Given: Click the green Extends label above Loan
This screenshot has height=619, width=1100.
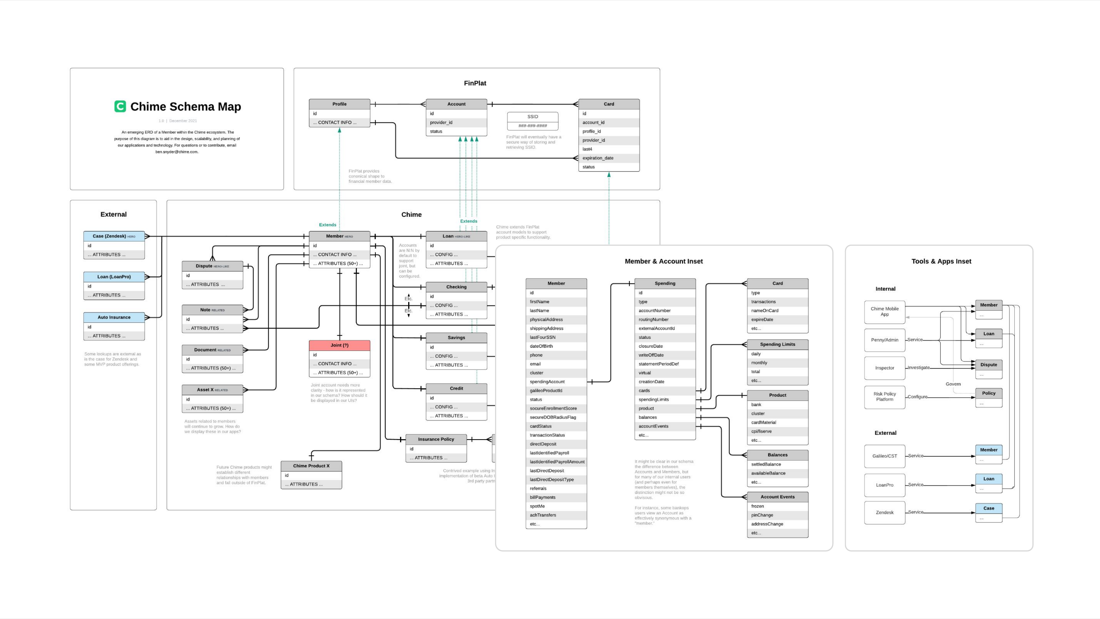Looking at the screenshot, I should point(469,221).
